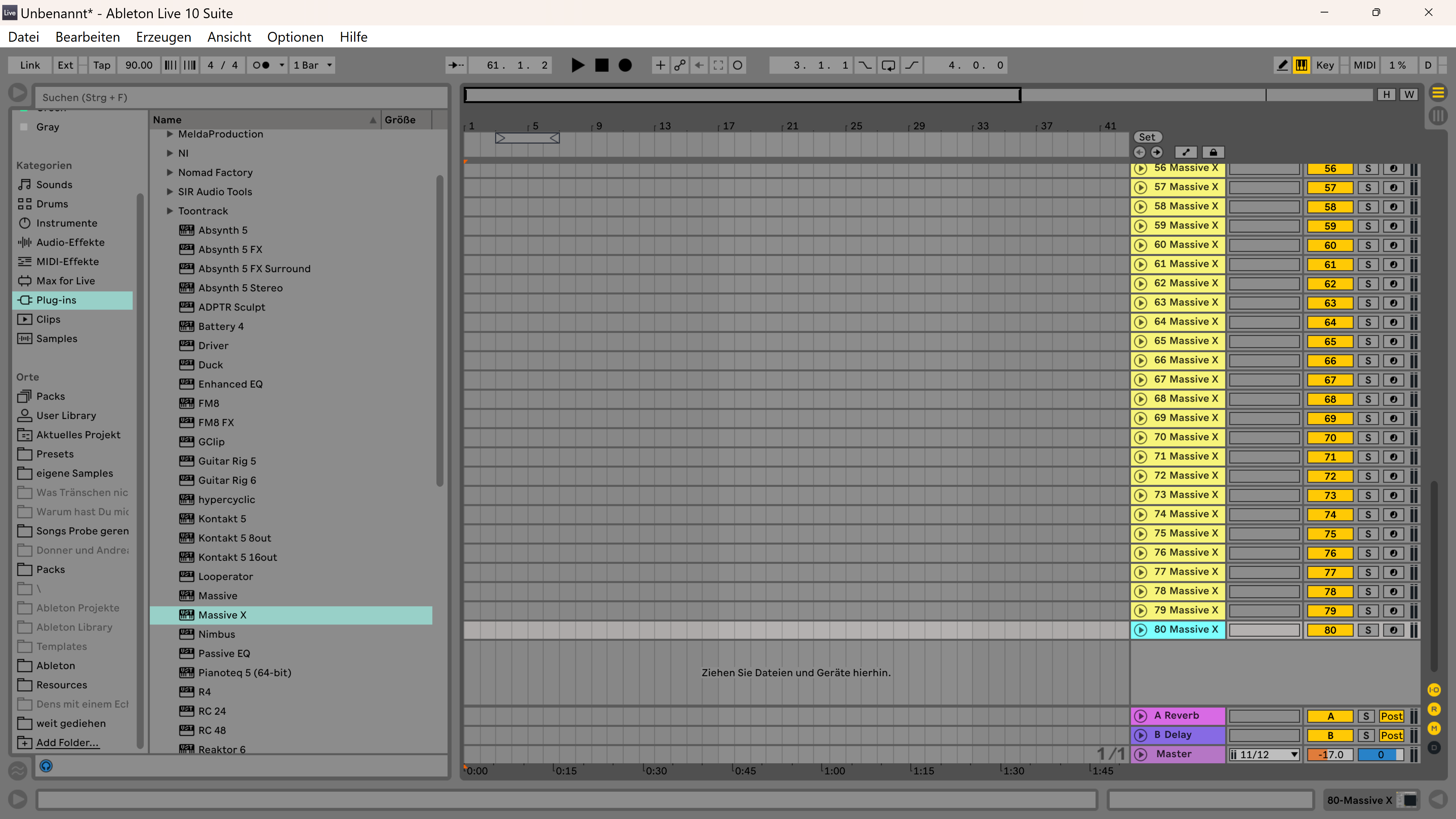Start playback with the Play button
Image resolution: width=1456 pixels, height=819 pixels.
coord(577,65)
